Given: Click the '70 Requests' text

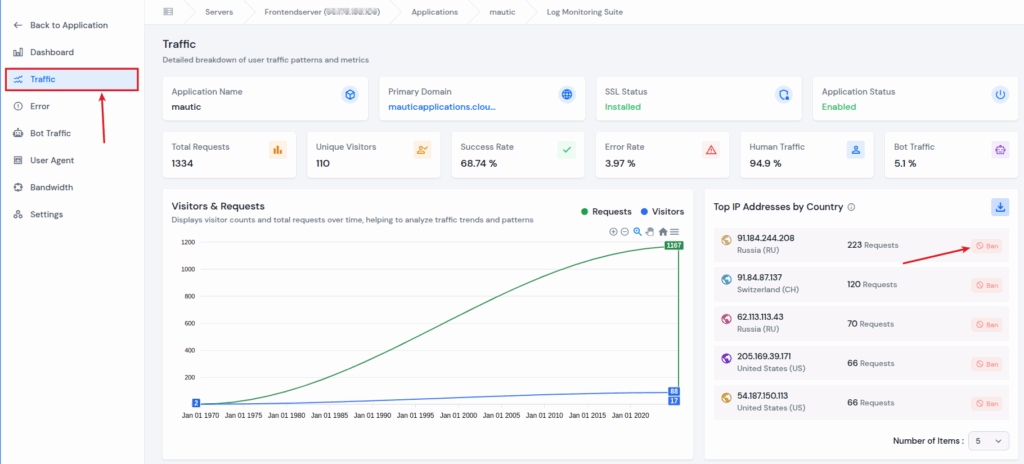Looking at the screenshot, I should (871, 323).
